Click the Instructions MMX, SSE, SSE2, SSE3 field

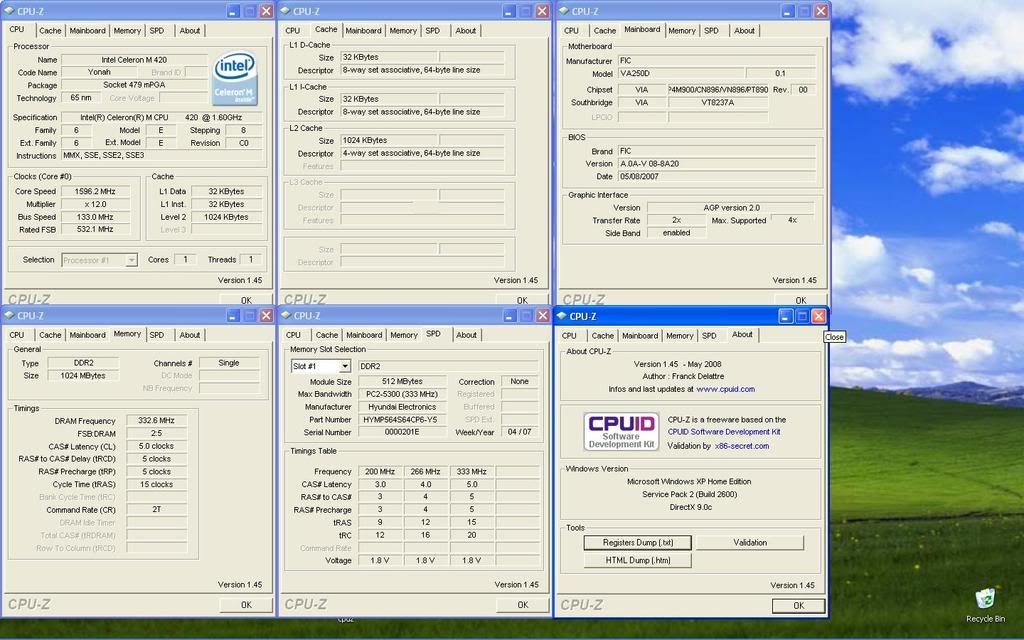[x=162, y=155]
